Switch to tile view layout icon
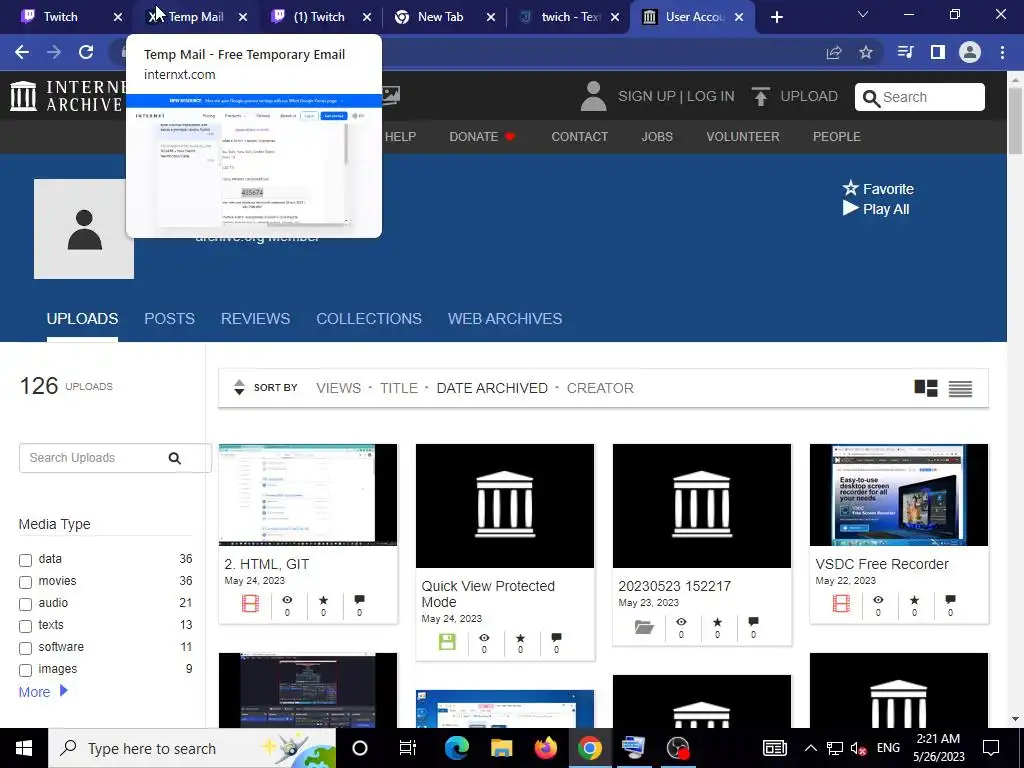This screenshot has width=1024, height=768. tap(926, 388)
